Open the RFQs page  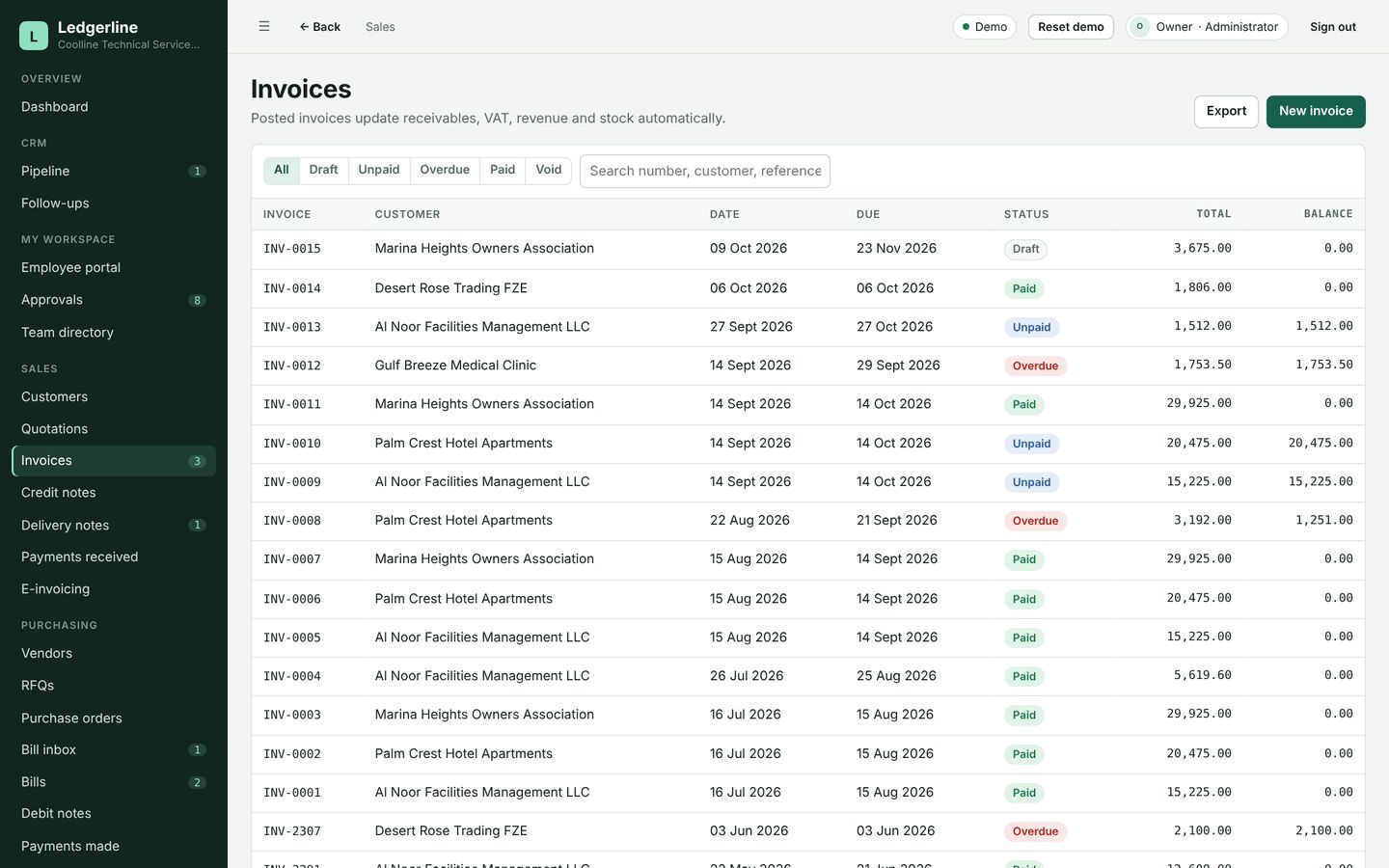point(114,686)
